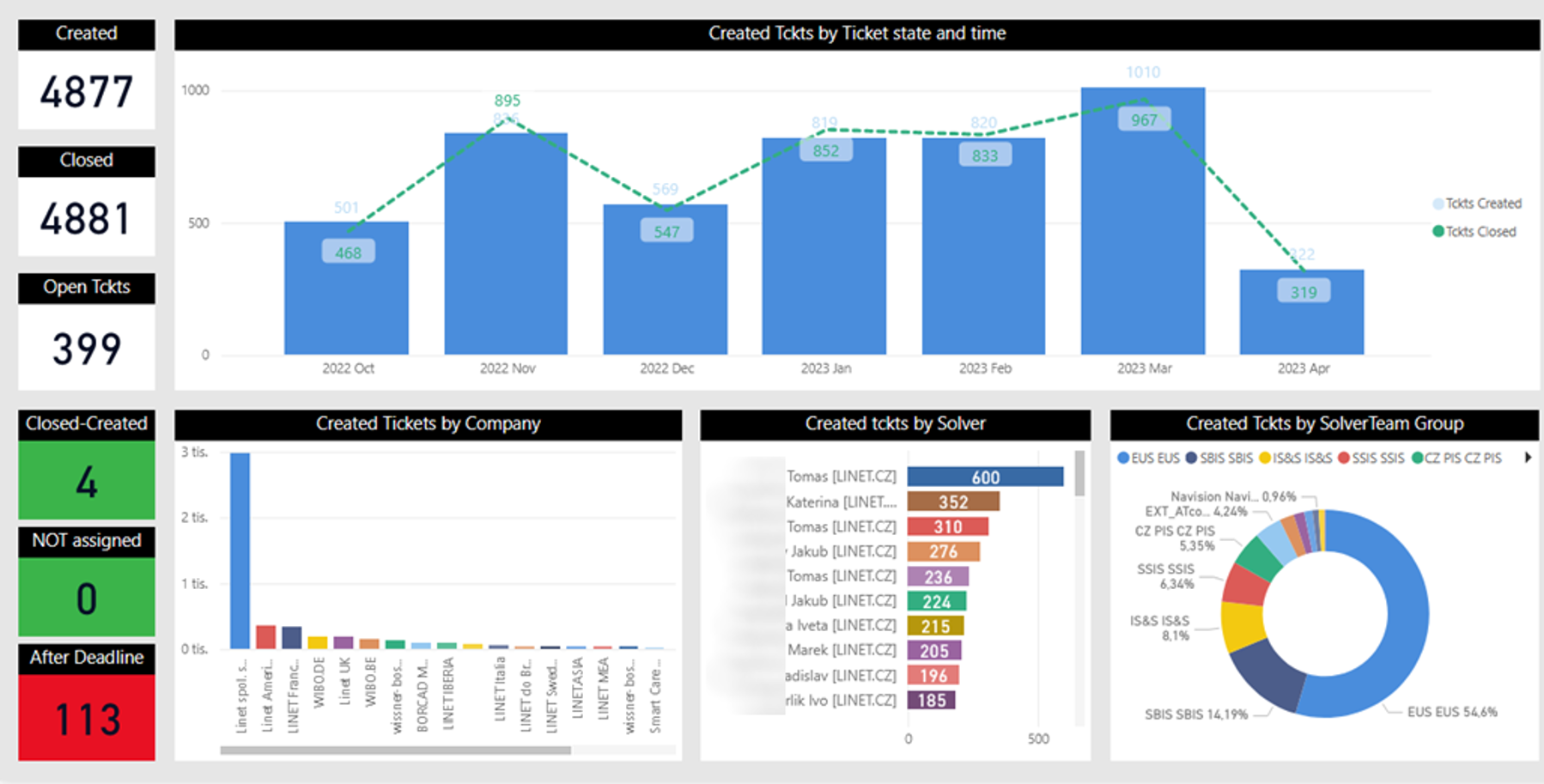Choose the CZ PIS CZ PIS legend marker
The image size is (1544, 784).
point(1417,459)
